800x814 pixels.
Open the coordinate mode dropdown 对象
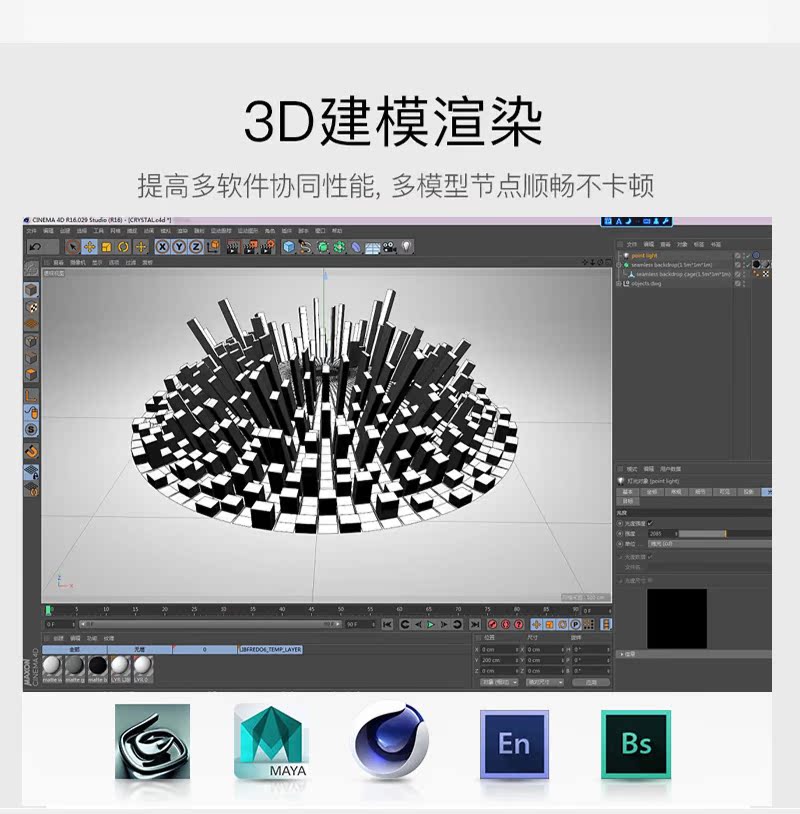pyautogui.click(x=499, y=682)
